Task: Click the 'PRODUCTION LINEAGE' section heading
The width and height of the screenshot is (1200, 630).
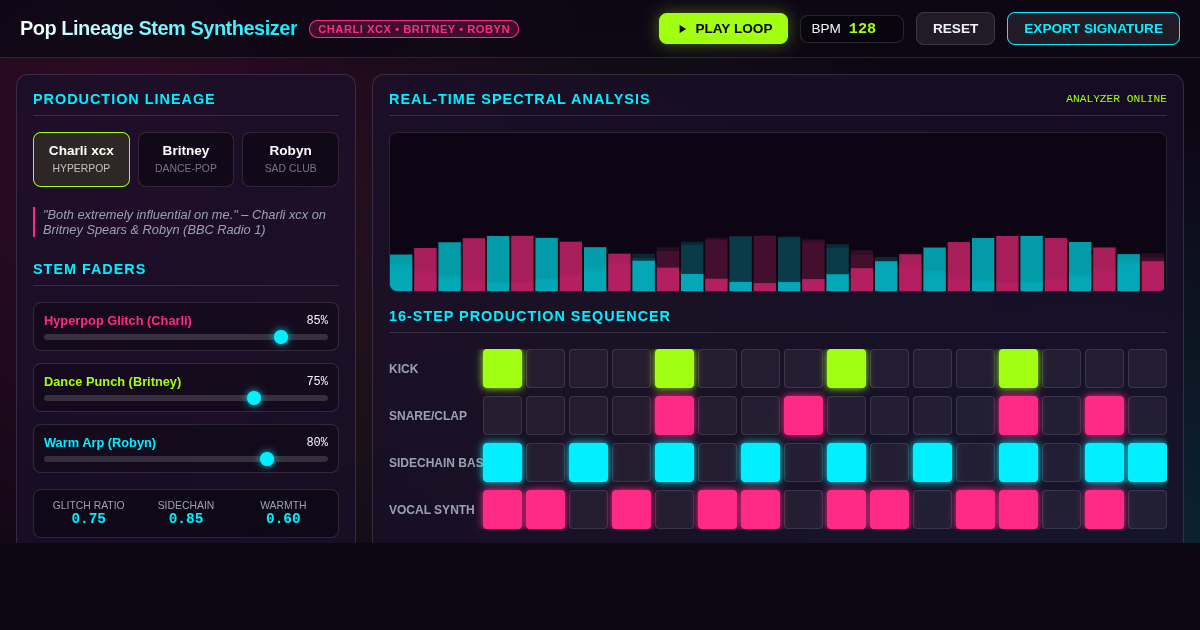Action: [x=124, y=99]
